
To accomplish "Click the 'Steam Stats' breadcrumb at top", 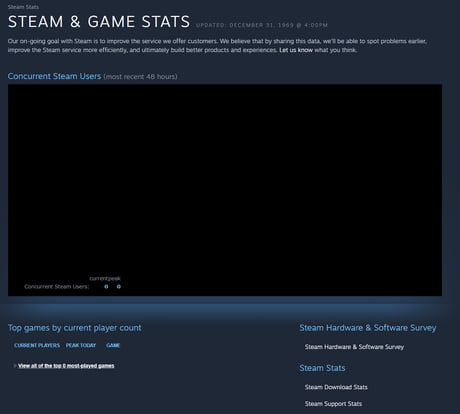I will pyautogui.click(x=23, y=7).
